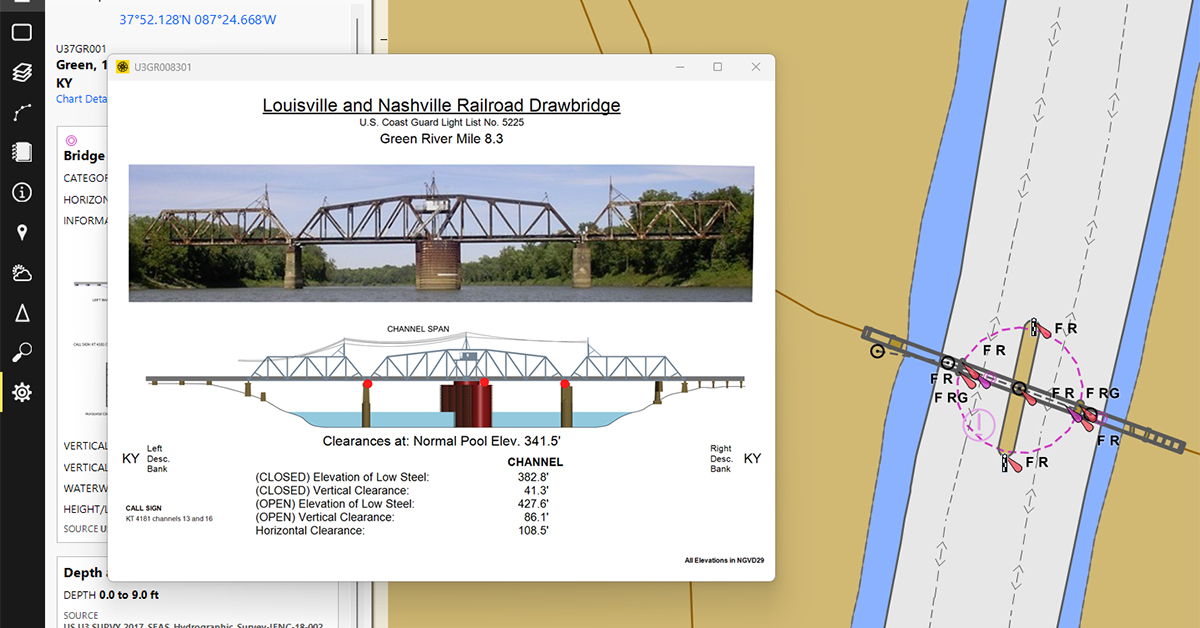Click the Normal Pool Elev. 341.5' heading
Image resolution: width=1200 pixels, height=628 pixels.
[x=441, y=441]
